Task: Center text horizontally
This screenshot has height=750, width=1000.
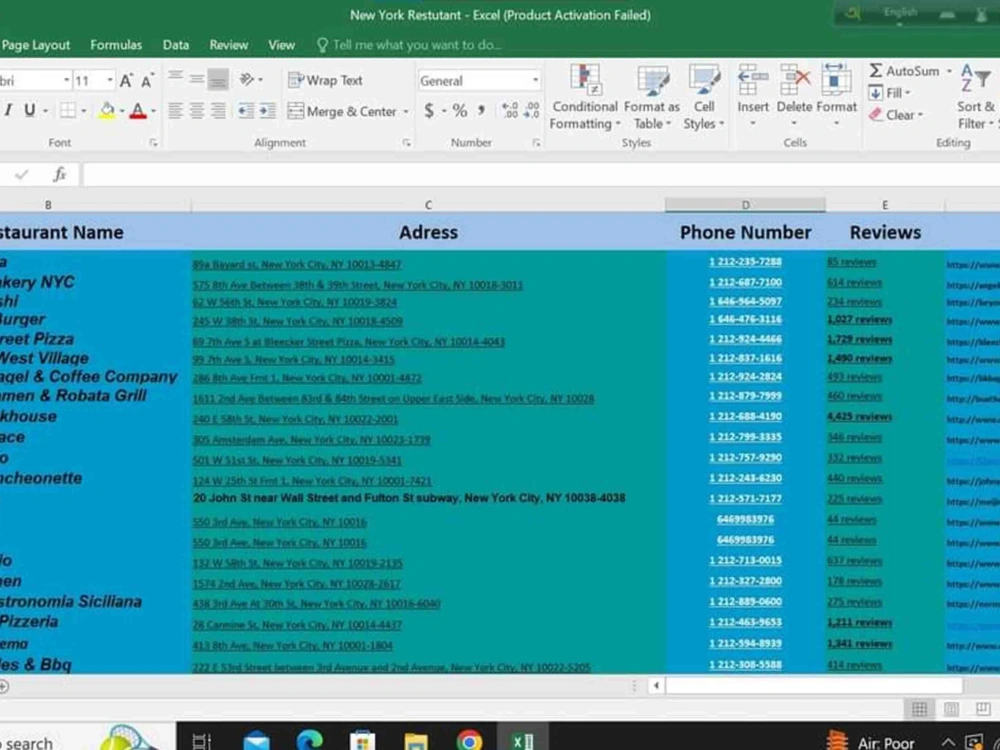Action: click(x=197, y=111)
